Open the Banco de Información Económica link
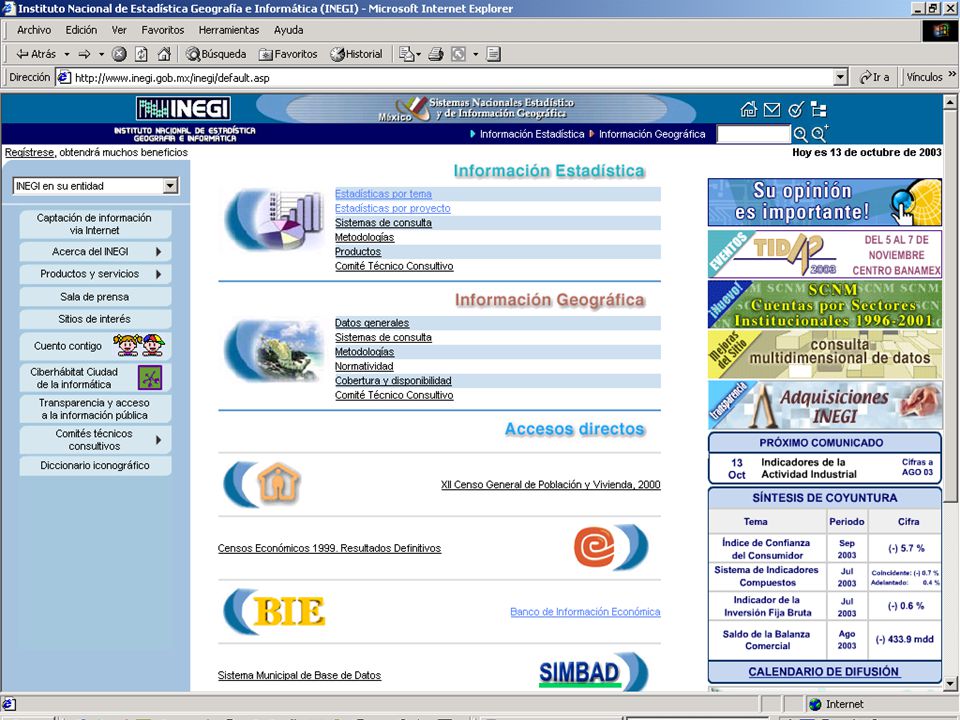960x720 pixels. (x=585, y=612)
